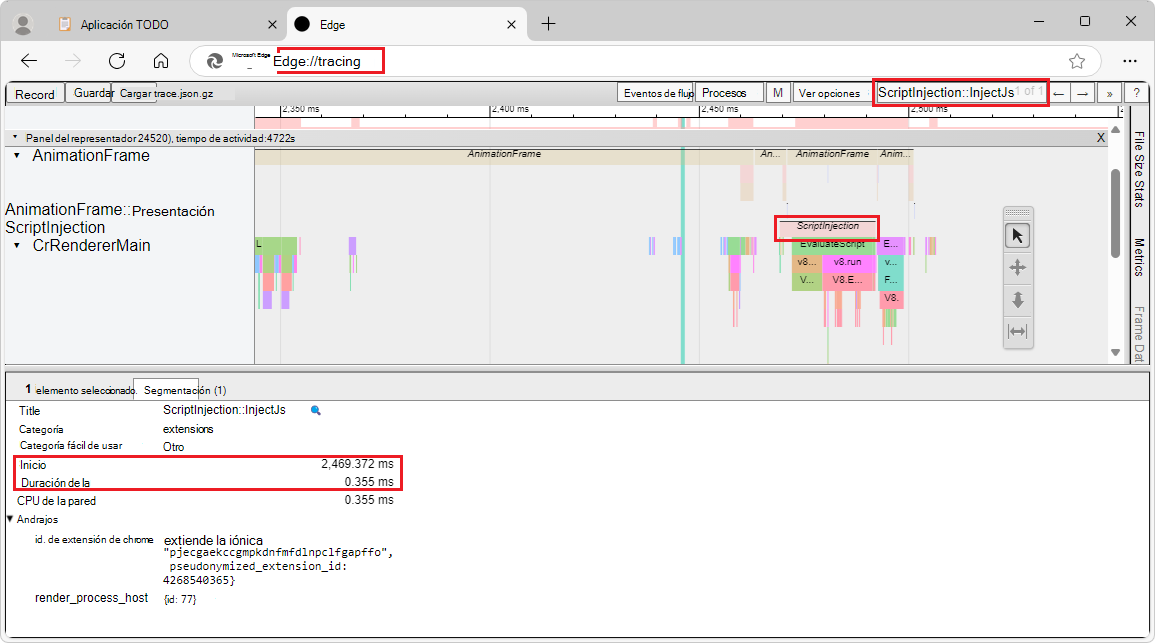1155x643 pixels.
Task: Click the magnifier icon next to ScriptInjection::InjectJs title
Action: pyautogui.click(x=315, y=410)
